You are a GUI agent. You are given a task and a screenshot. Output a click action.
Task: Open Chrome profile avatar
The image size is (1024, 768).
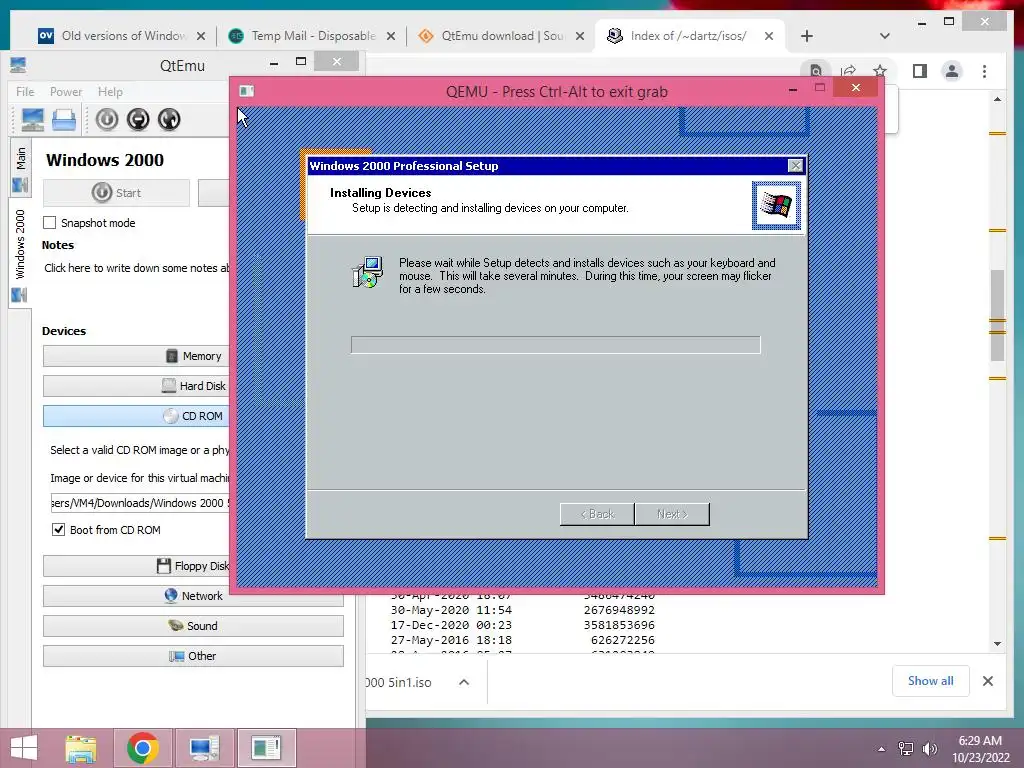[952, 71]
